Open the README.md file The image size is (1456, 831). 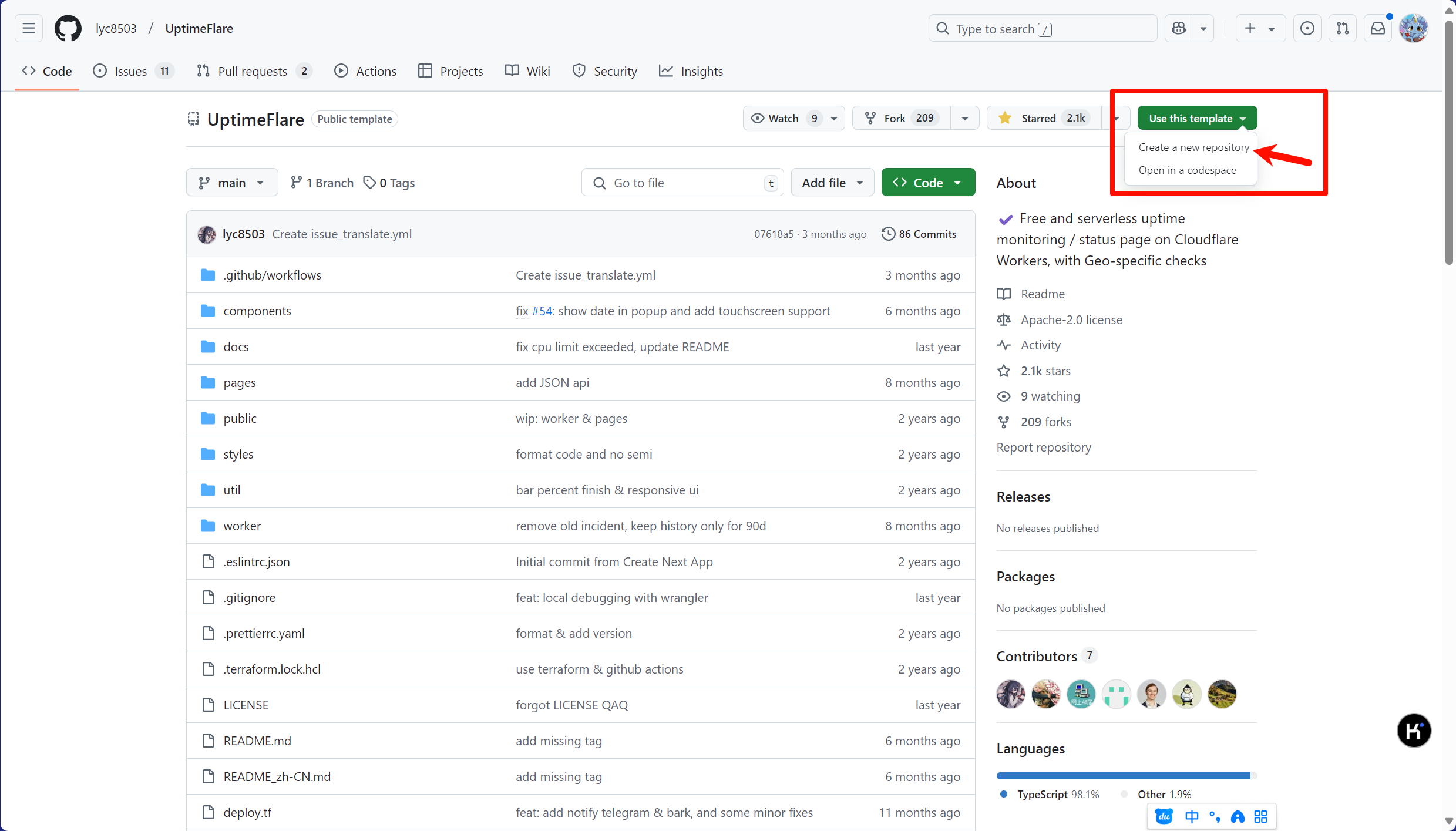pos(257,741)
